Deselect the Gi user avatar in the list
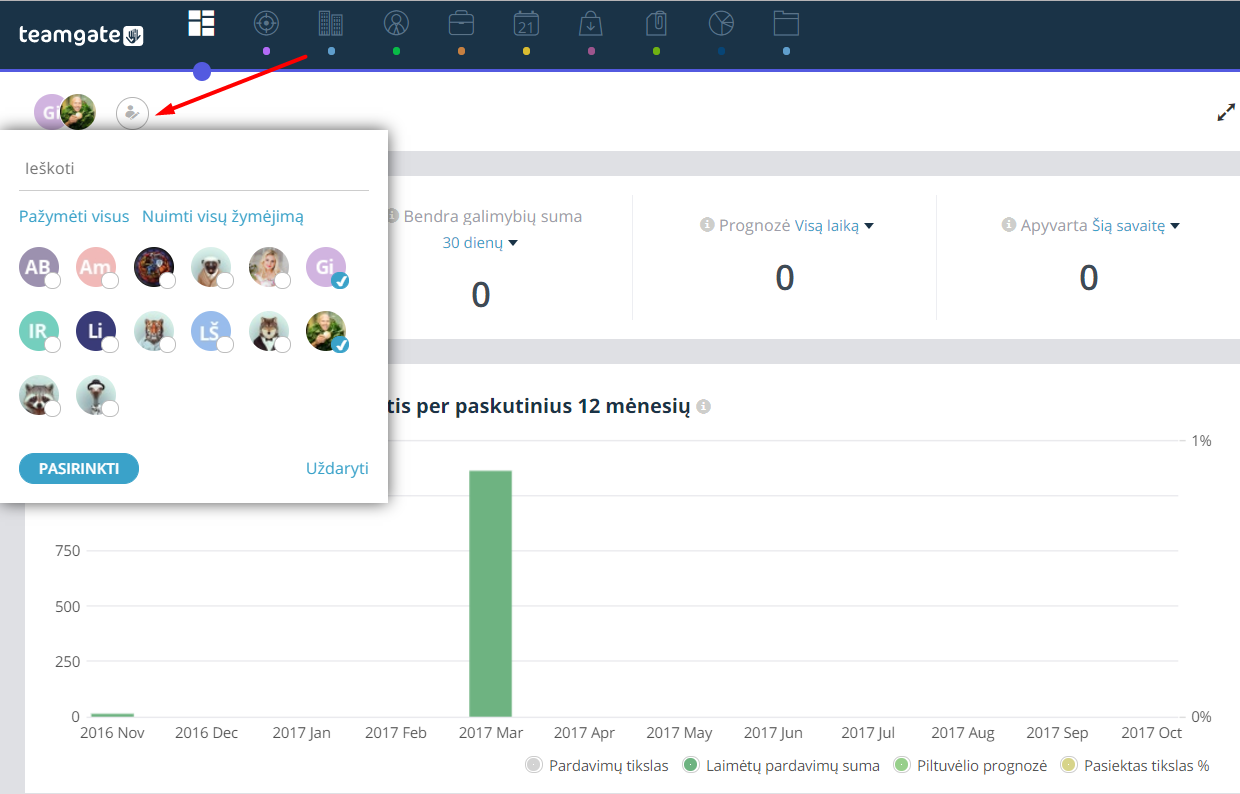The height and width of the screenshot is (794, 1240). pyautogui.click(x=326, y=267)
